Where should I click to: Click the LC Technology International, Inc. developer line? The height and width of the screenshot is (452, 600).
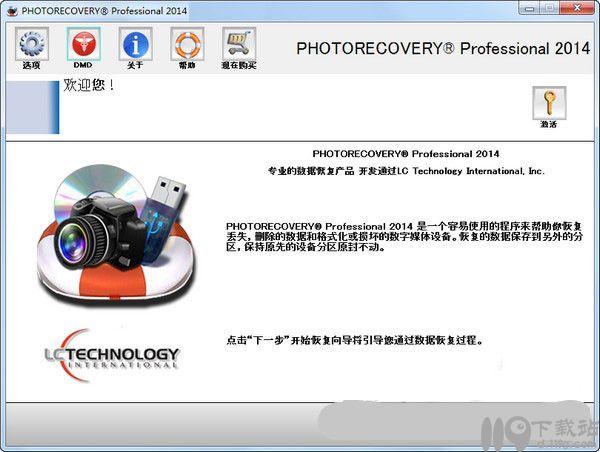point(406,171)
